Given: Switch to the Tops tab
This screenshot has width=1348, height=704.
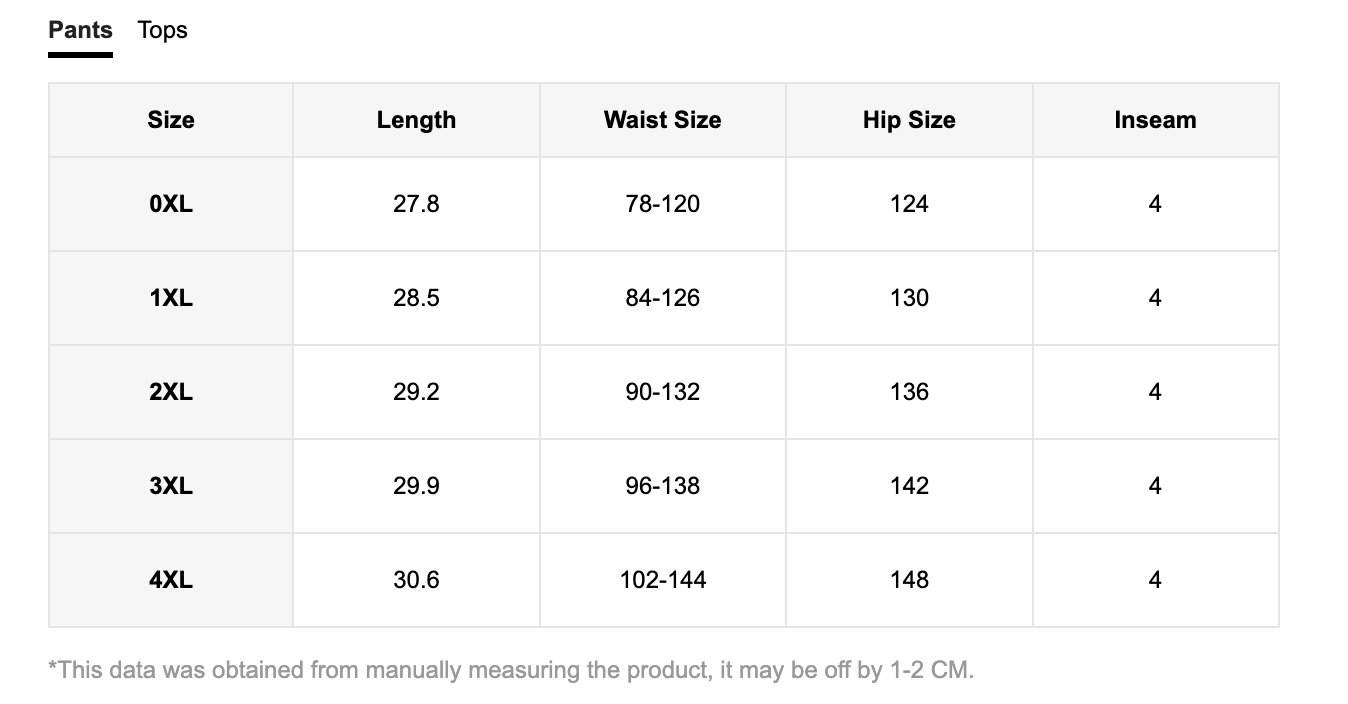Looking at the screenshot, I should coord(163,30).
